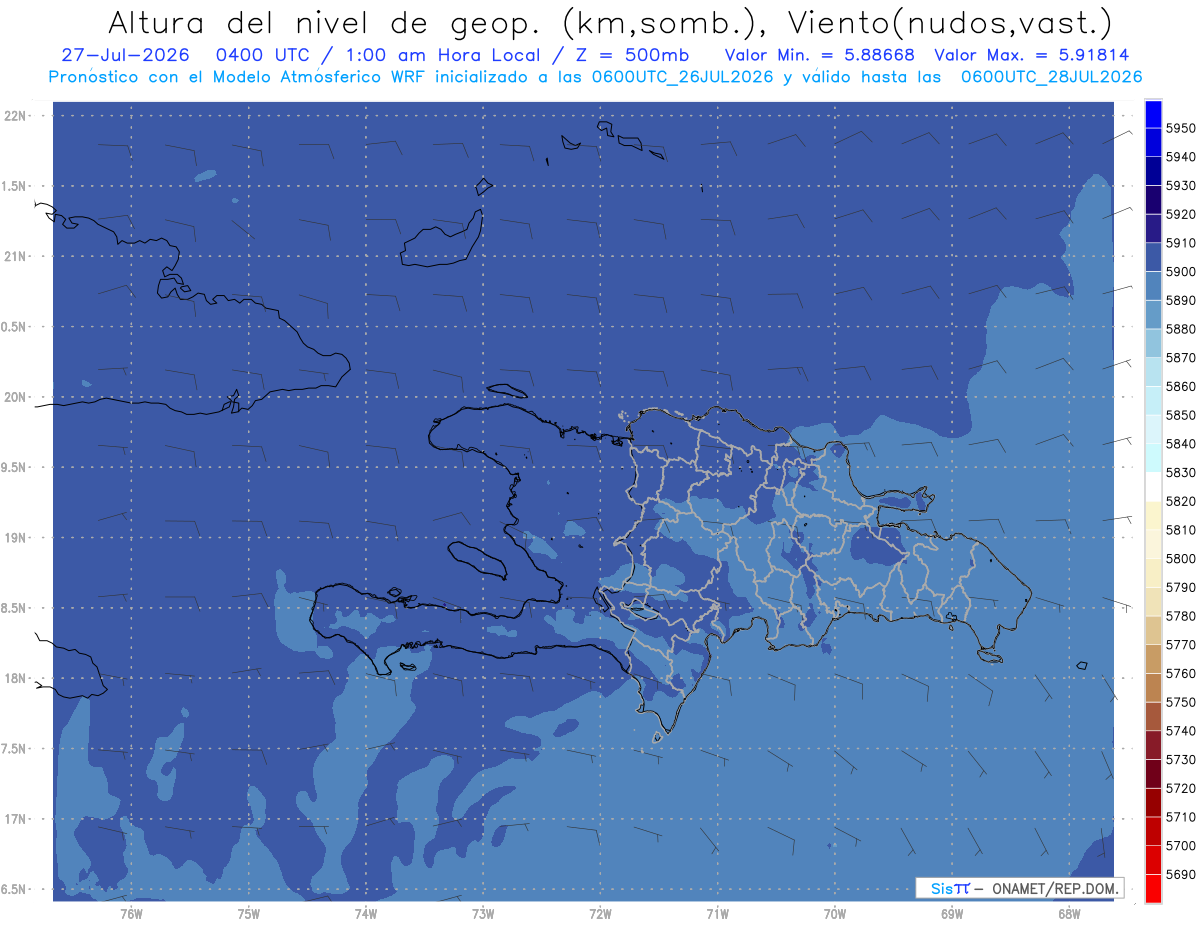Select the '5720' colorbar label
This screenshot has height=927, width=1200.
point(1181,788)
